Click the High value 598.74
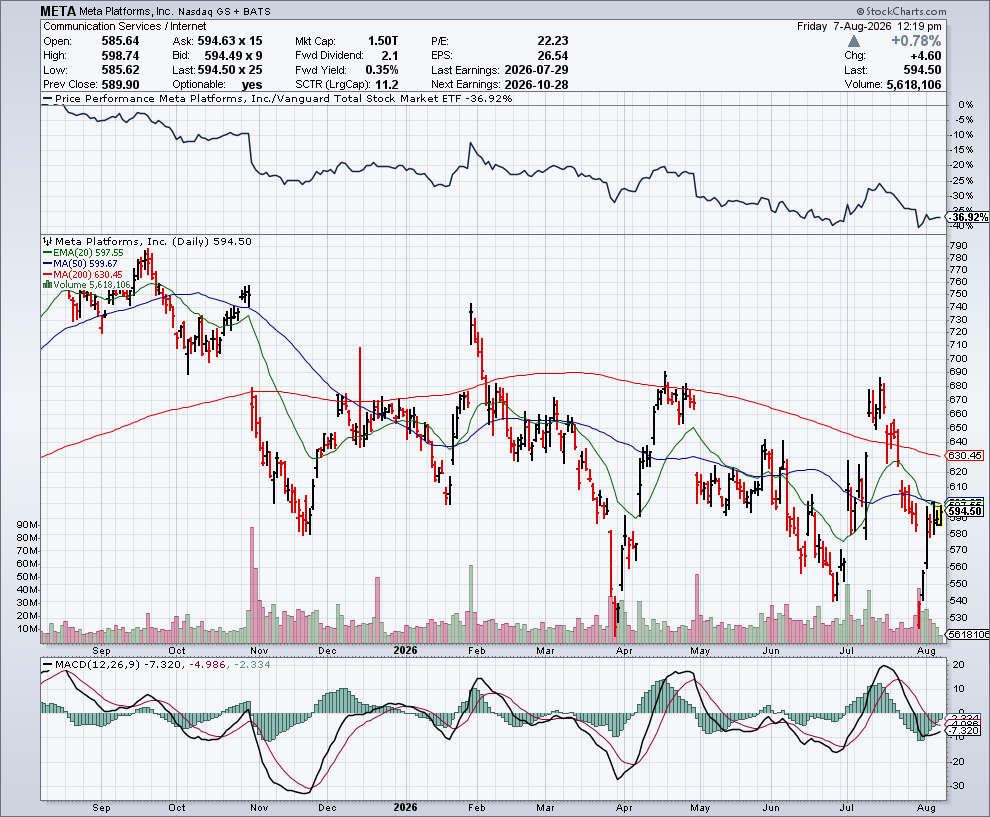Screen dimensions: 990x817 (x=120, y=56)
